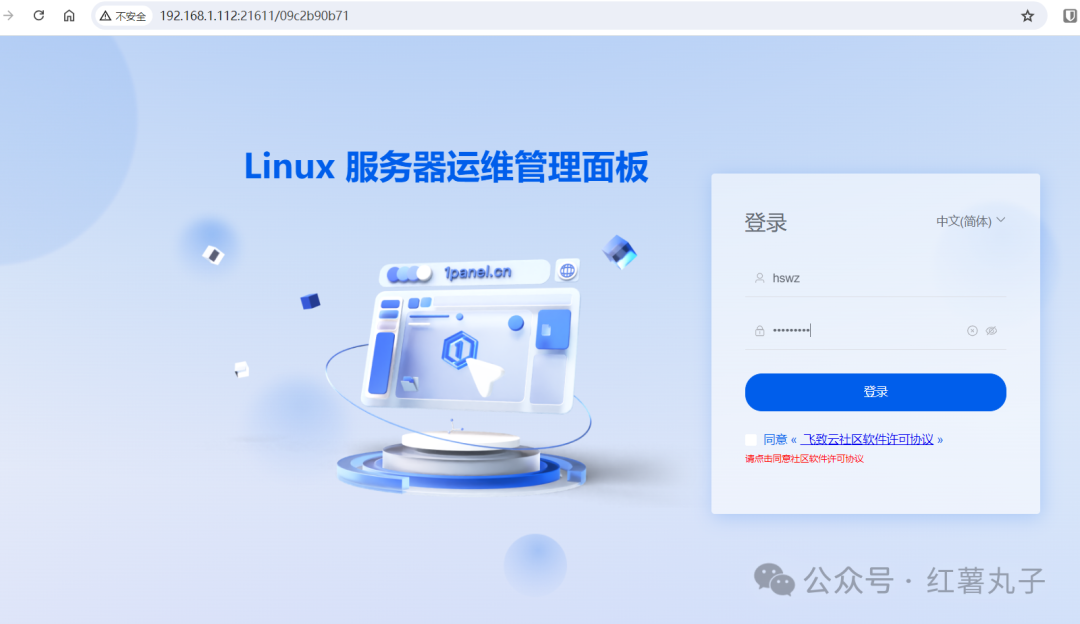
Task: Go to the browser home page icon
Action: click(x=69, y=15)
